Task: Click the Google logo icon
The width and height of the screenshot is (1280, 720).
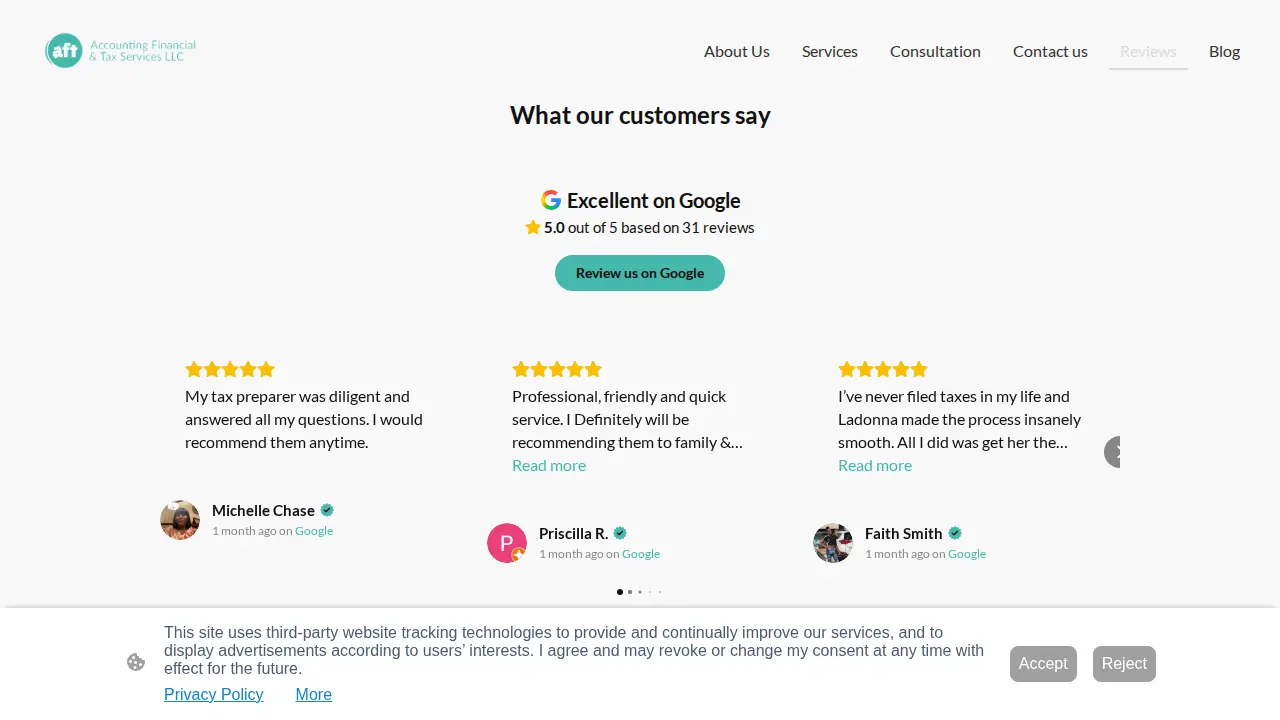Action: [x=551, y=200]
